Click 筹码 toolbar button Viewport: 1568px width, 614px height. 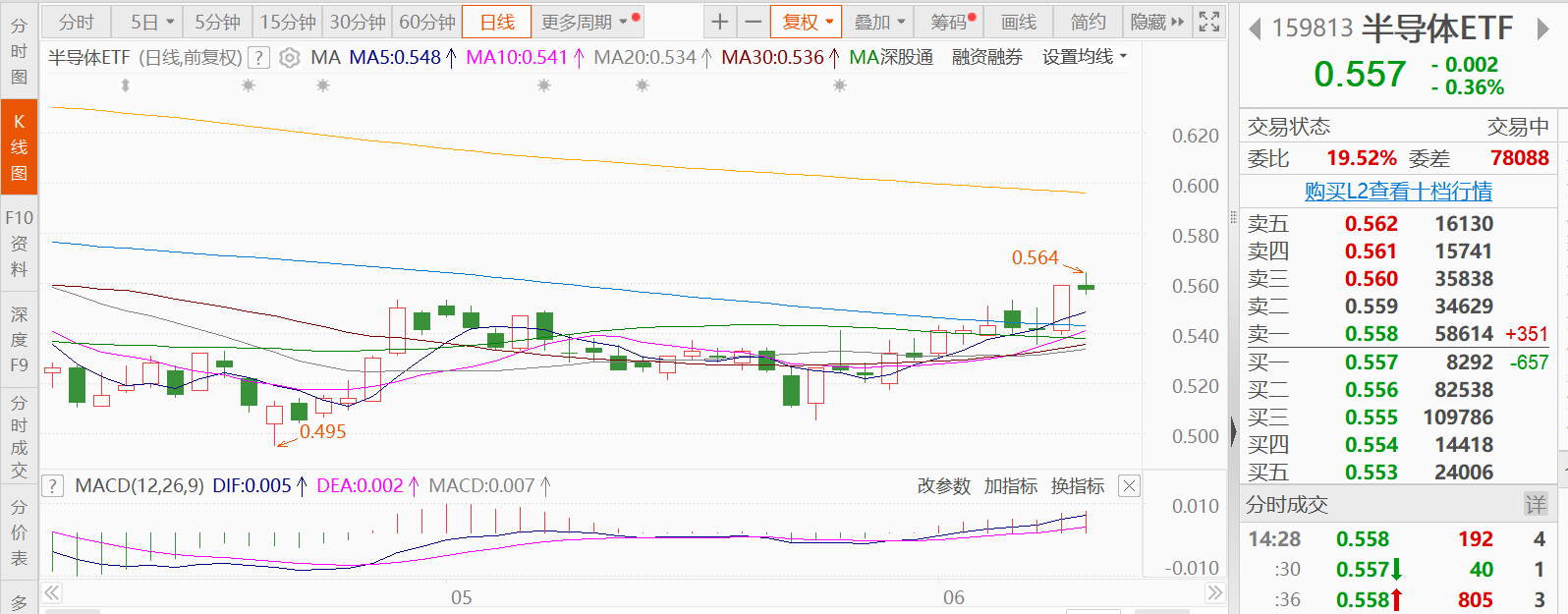[949, 22]
